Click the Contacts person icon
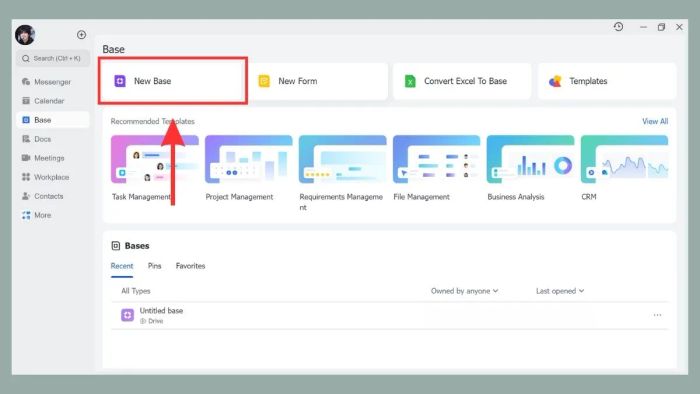This screenshot has height=394, width=700. pyautogui.click(x=26, y=196)
